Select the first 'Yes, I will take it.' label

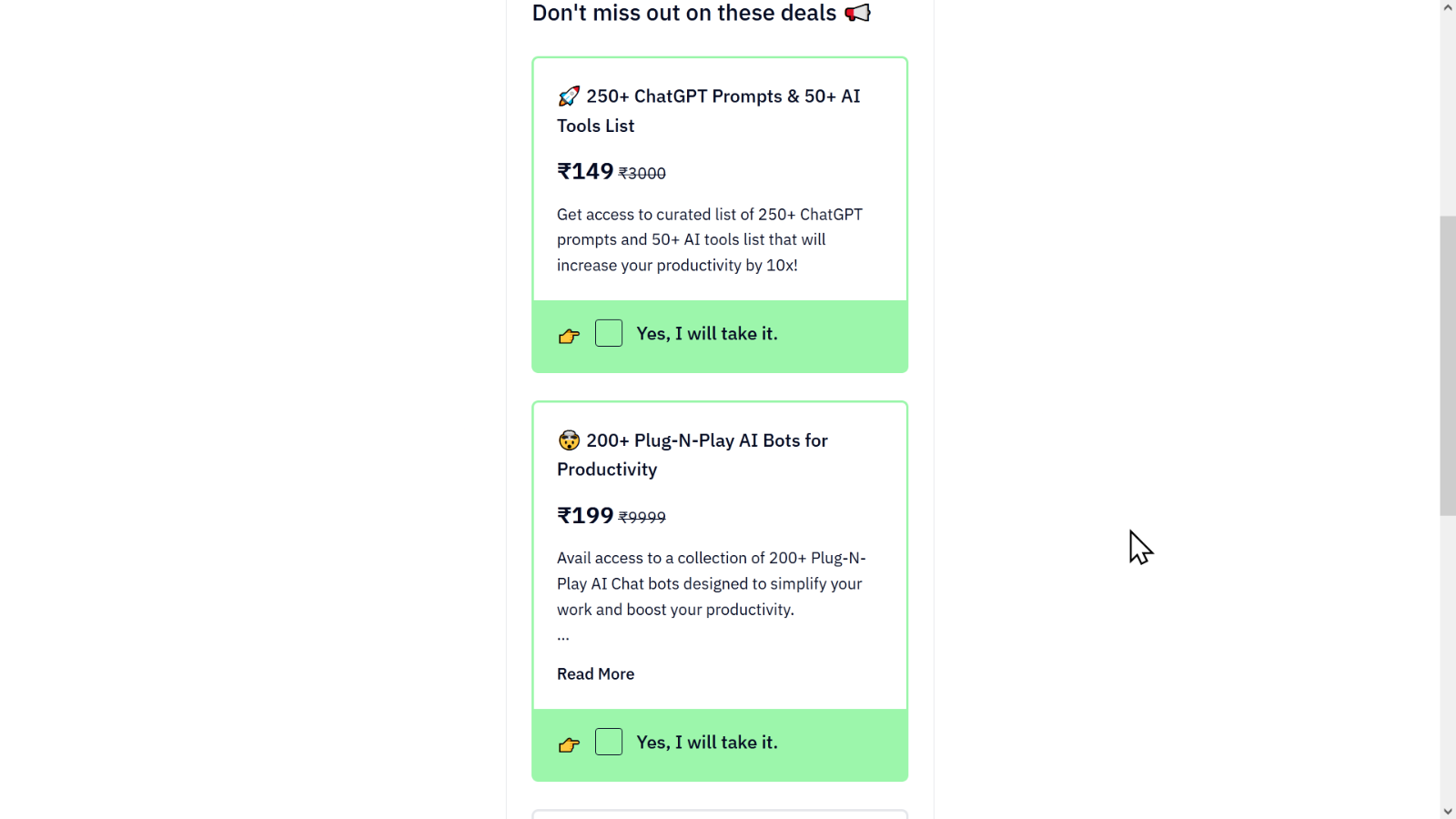[707, 334]
